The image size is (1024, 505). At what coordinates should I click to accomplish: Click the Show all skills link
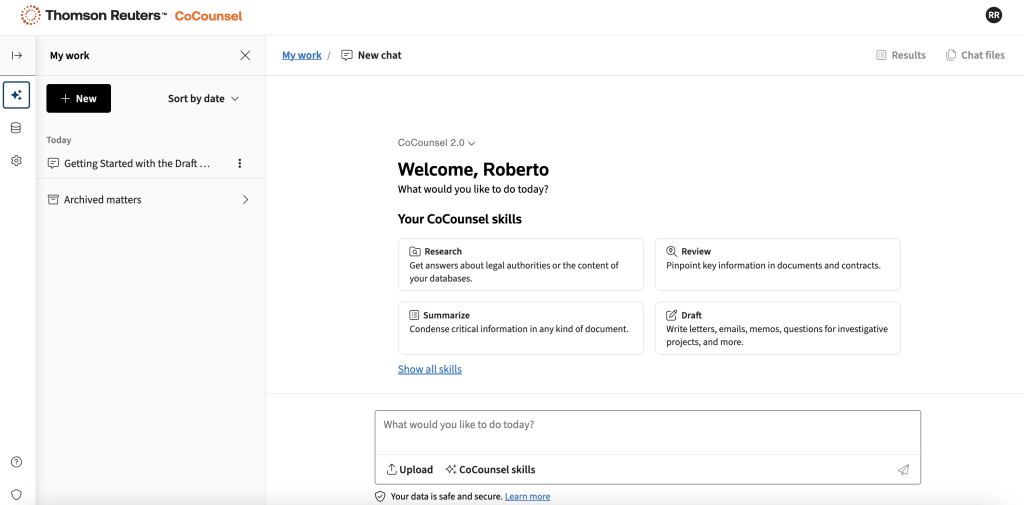[429, 369]
